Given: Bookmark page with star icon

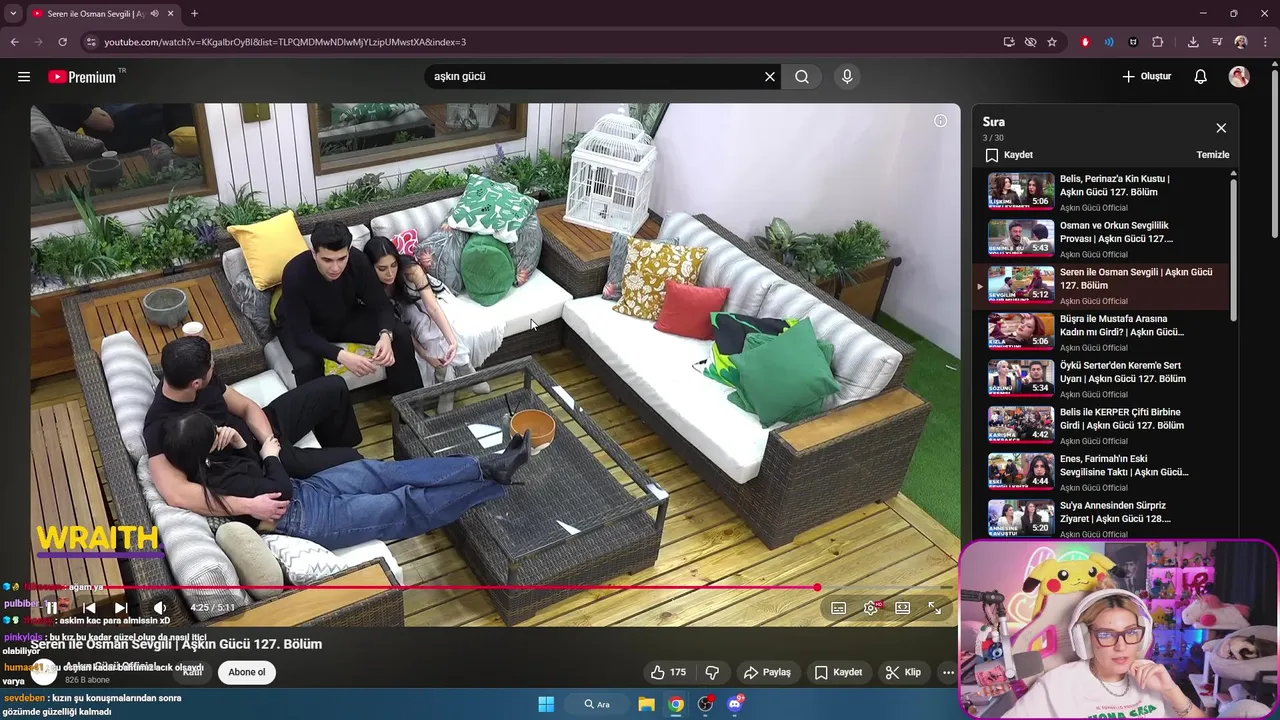Looking at the screenshot, I should click(1052, 42).
